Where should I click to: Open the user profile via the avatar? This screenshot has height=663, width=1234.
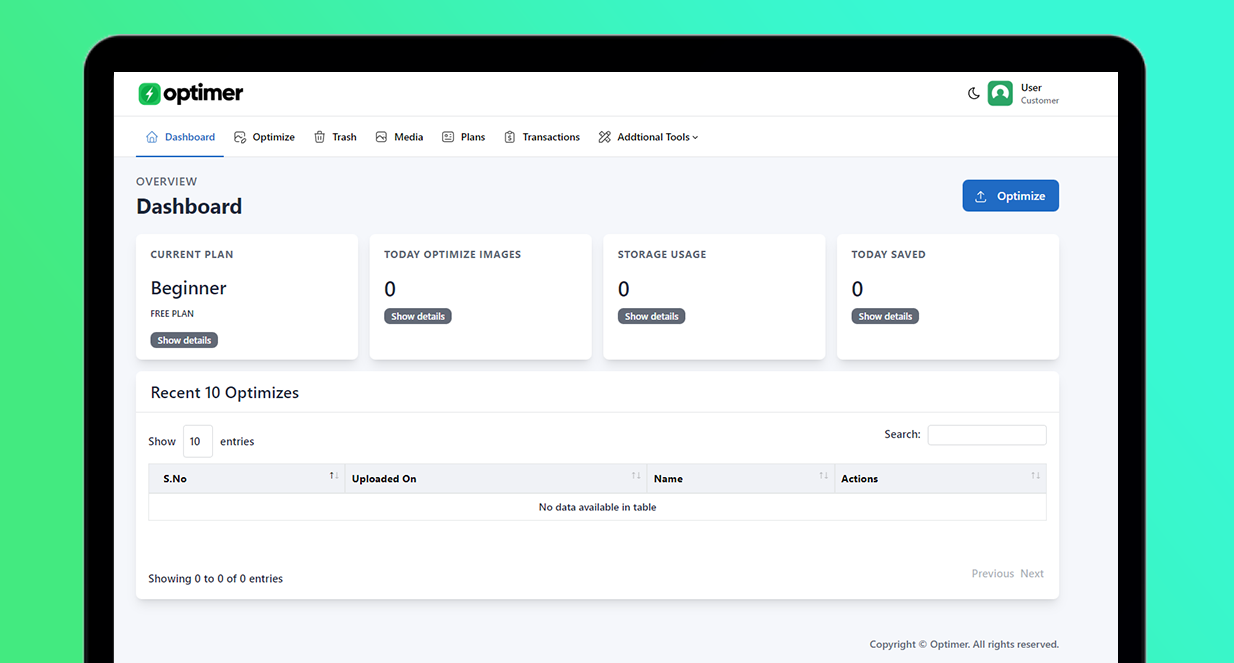pyautogui.click(x=1000, y=93)
